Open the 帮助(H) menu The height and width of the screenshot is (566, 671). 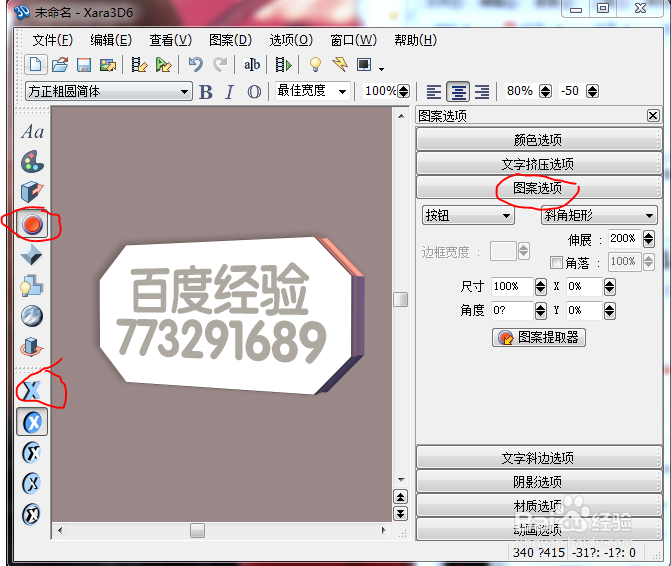coord(416,40)
